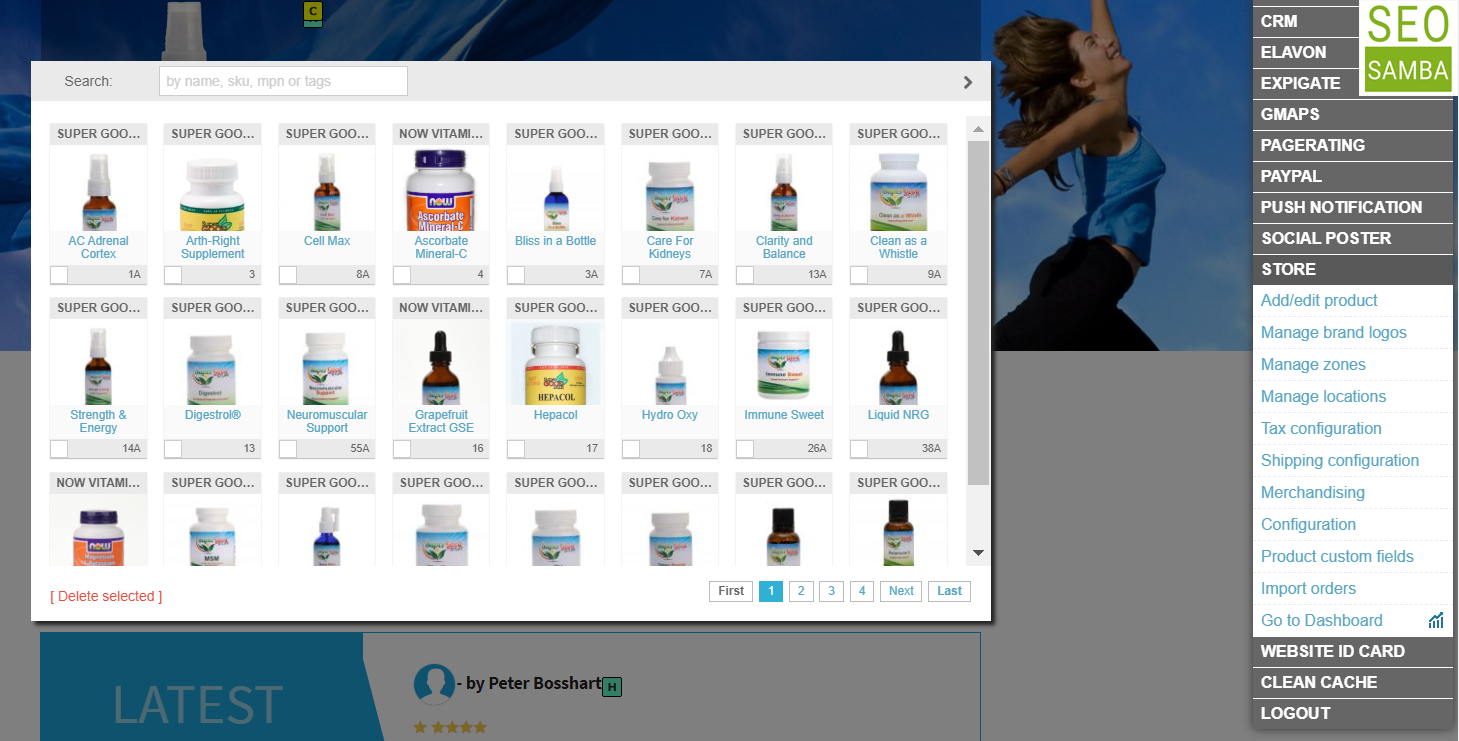Click the Last page button
The height and width of the screenshot is (741, 1459).
coord(949,591)
